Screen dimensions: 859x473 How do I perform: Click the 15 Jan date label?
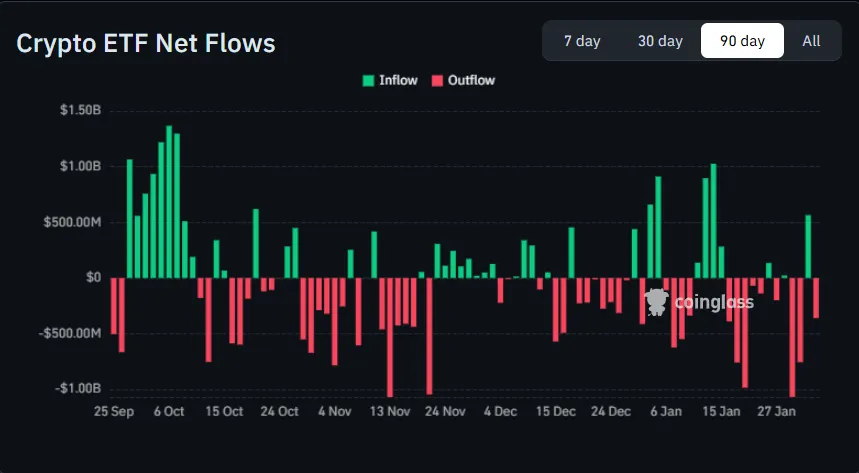721,412
